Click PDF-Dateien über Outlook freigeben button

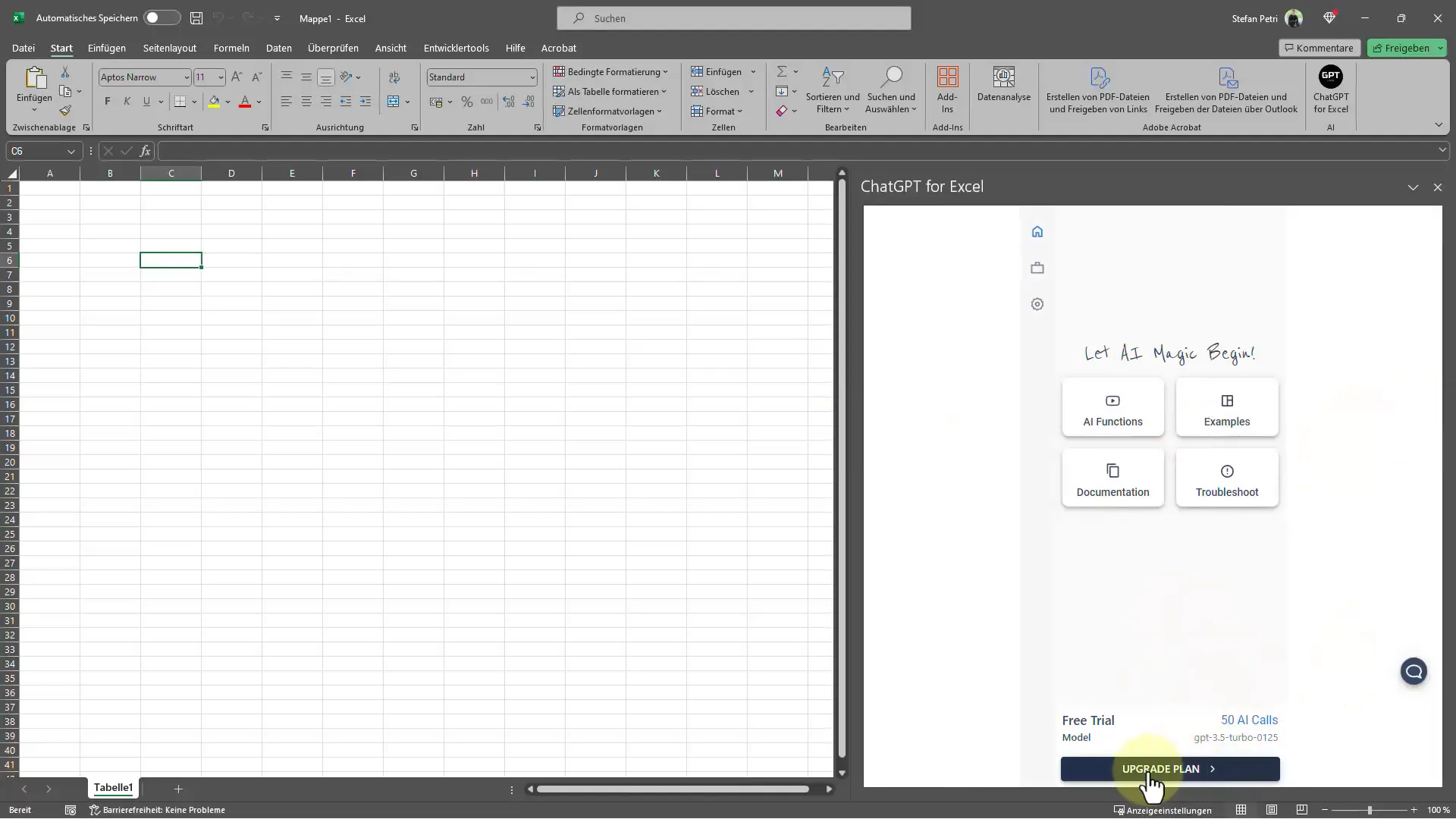1226,89
